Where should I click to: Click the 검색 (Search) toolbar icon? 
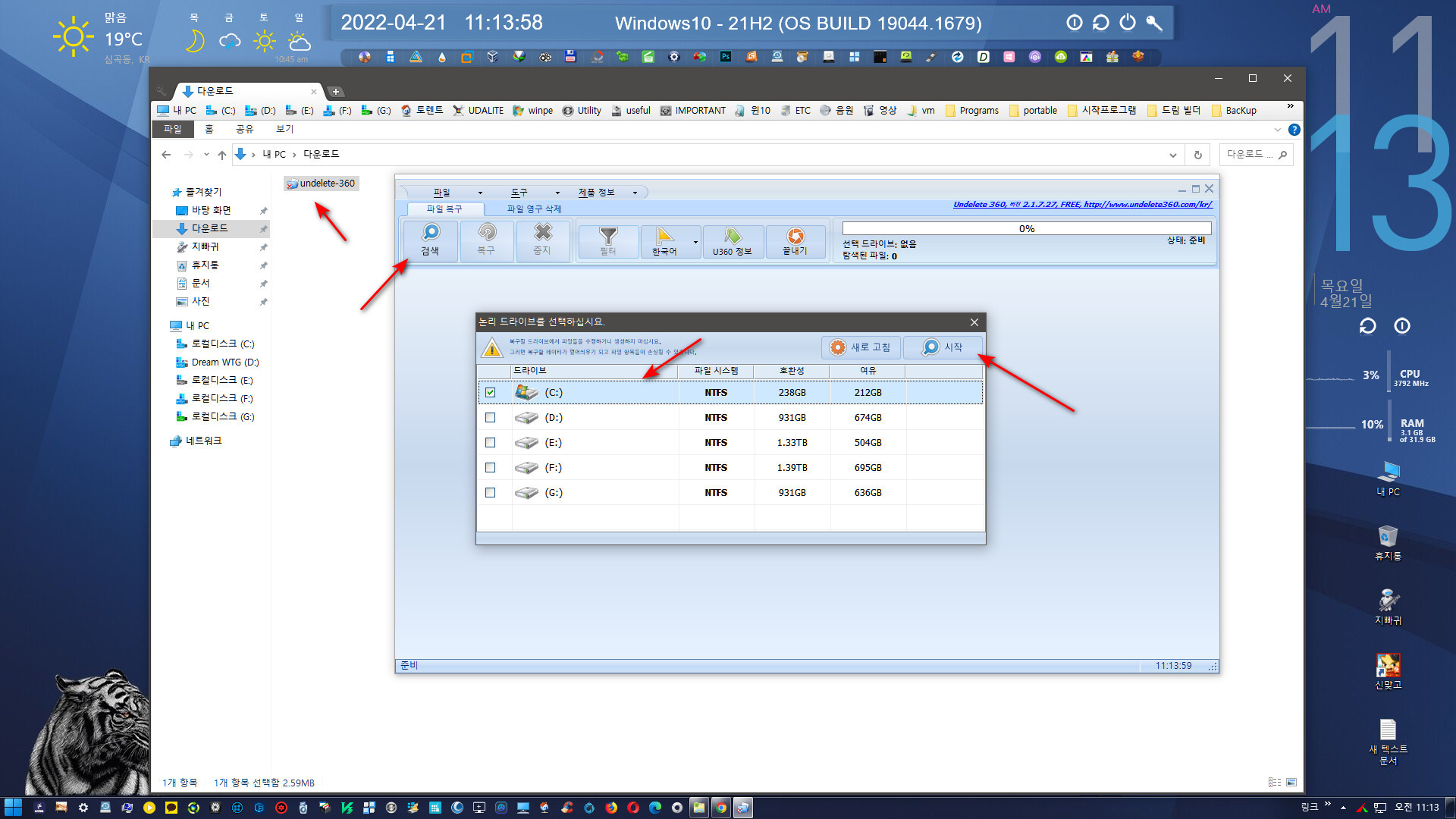pos(430,240)
